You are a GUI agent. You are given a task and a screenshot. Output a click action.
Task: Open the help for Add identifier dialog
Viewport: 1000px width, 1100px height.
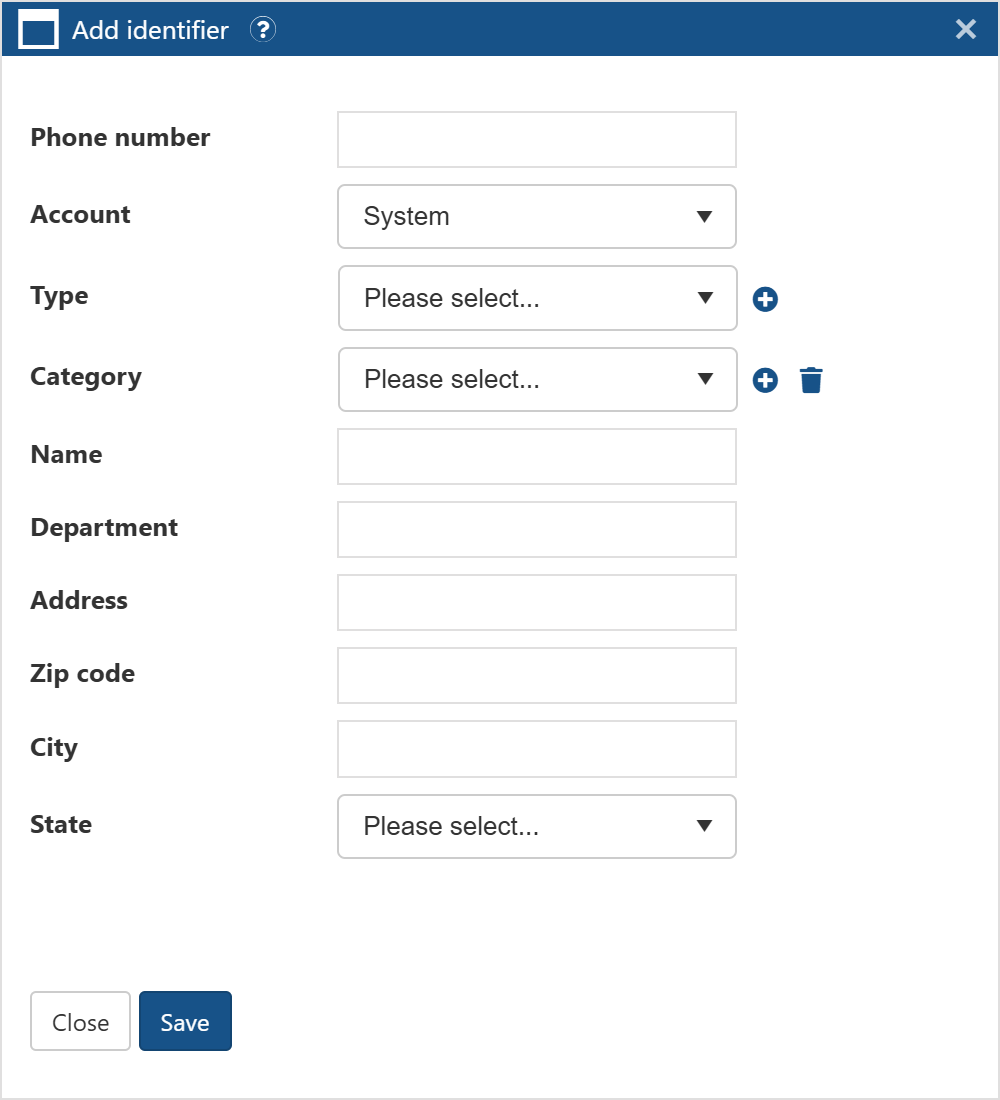[263, 29]
